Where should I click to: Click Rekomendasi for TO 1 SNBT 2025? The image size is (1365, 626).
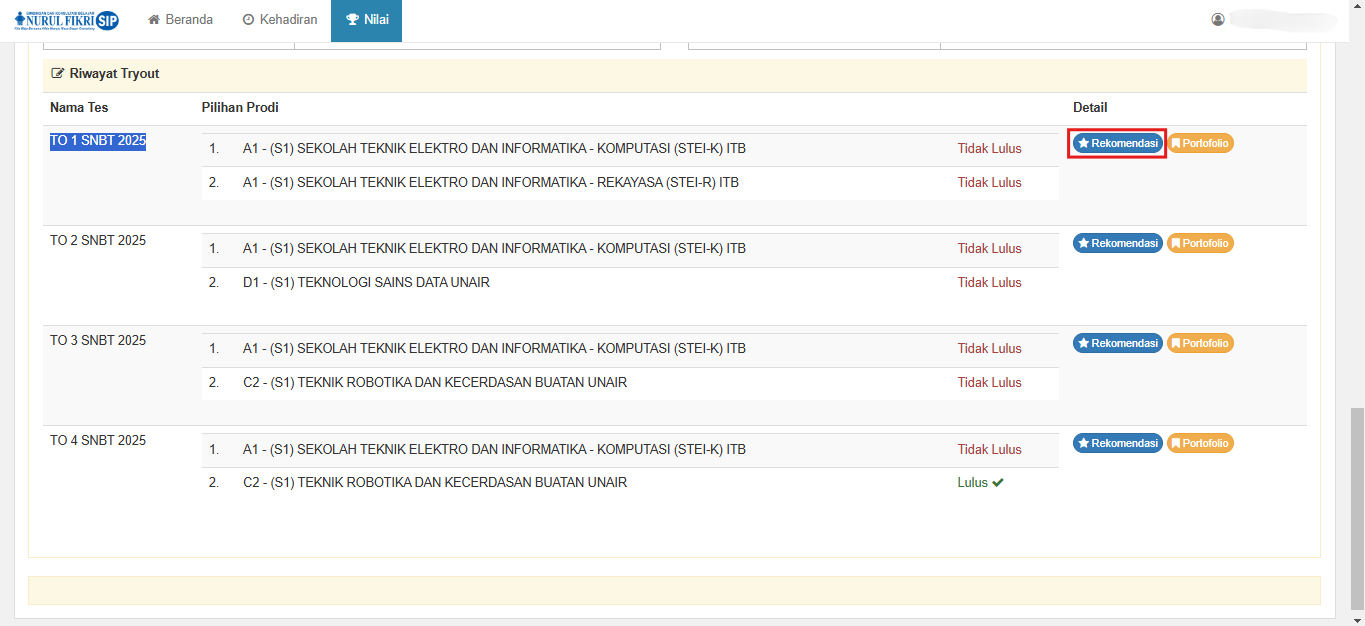(1117, 143)
